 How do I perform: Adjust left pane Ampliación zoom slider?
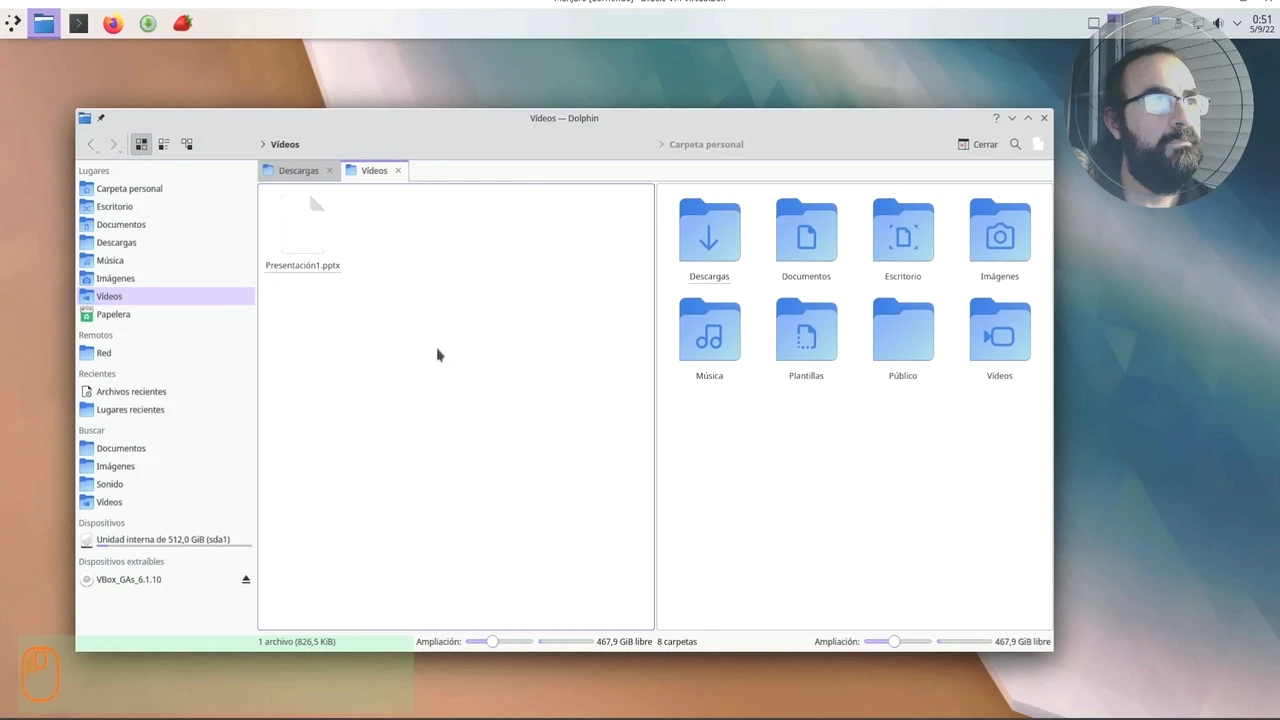[x=497, y=642]
